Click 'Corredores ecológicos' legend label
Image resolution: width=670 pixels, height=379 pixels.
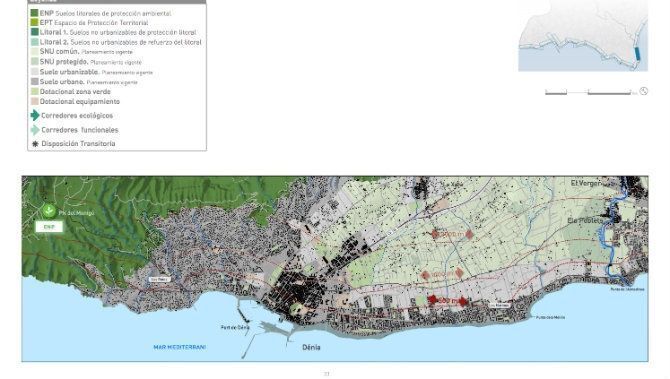point(77,115)
